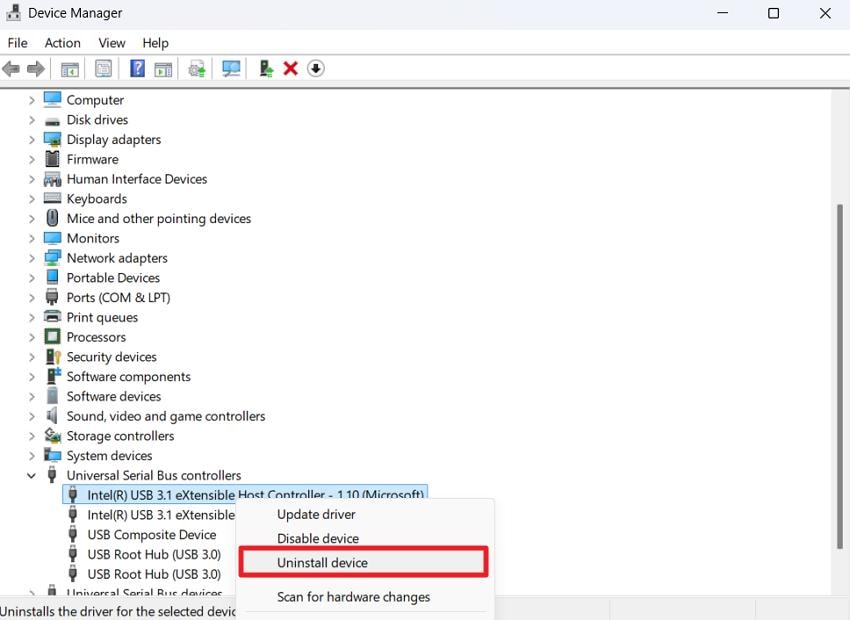Toggle the Show/Hide console tree icon
Screen dimensions: 850x620
point(69,68)
